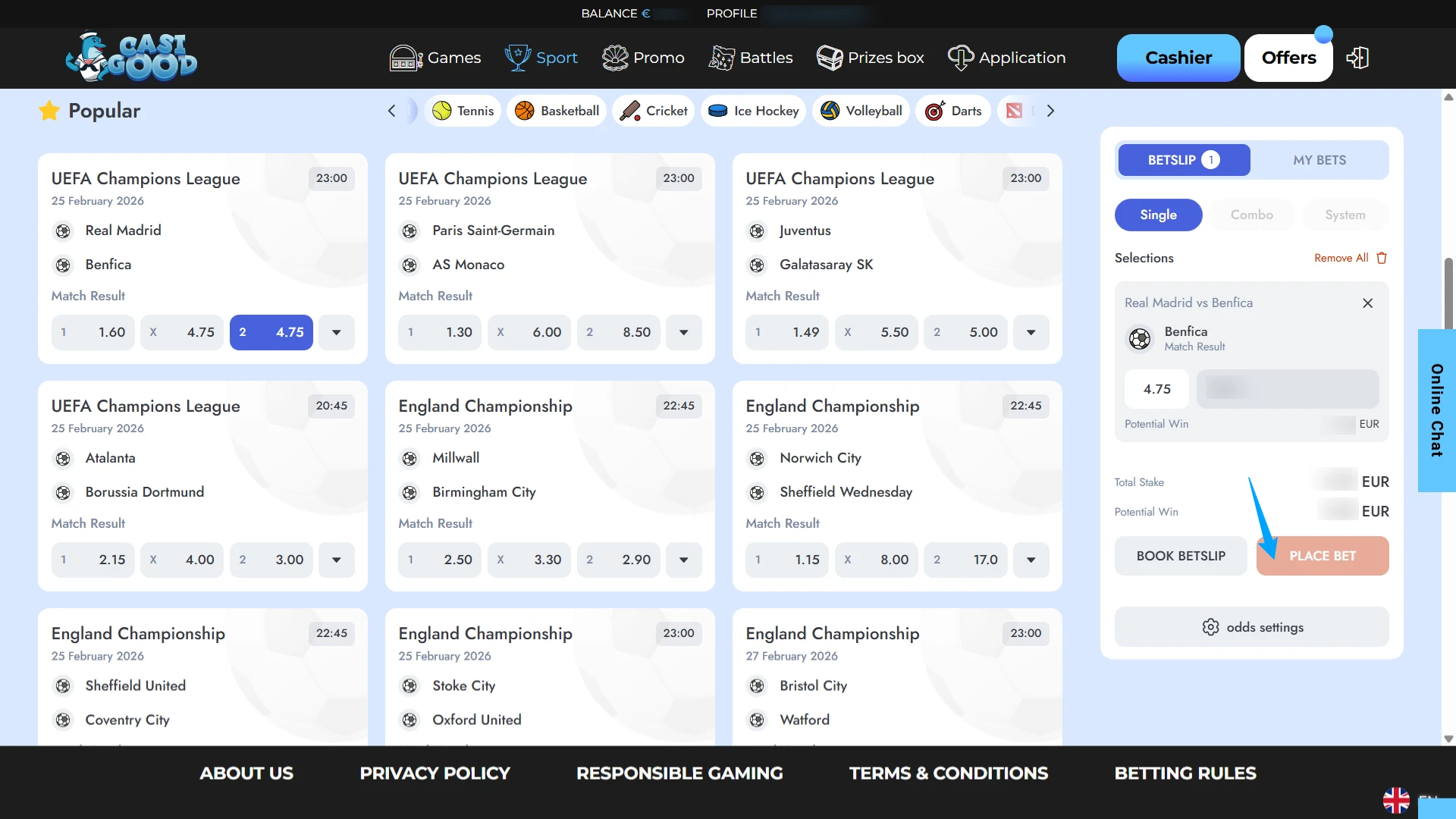
Task: Click the logout icon in top right
Action: (1358, 57)
